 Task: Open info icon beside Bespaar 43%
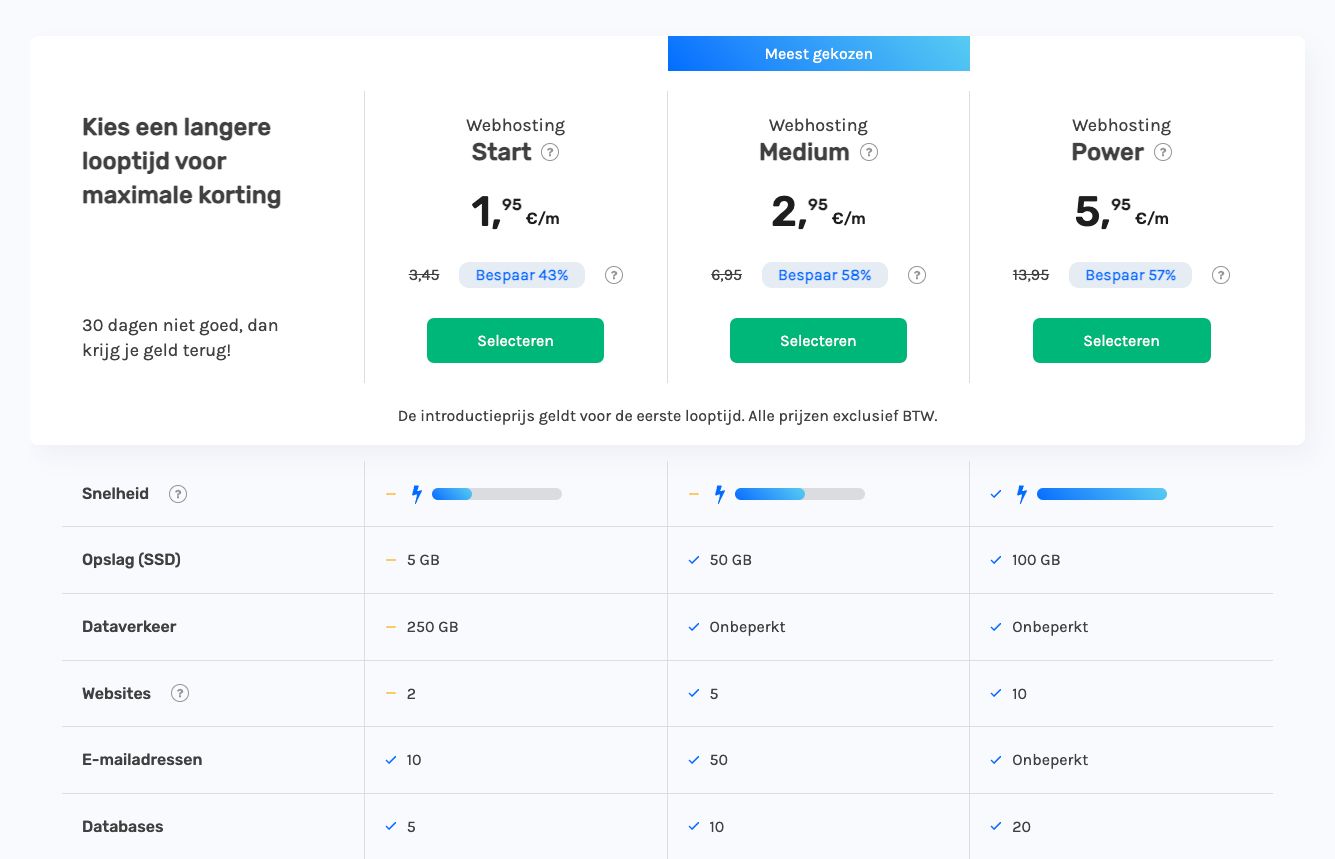(614, 275)
